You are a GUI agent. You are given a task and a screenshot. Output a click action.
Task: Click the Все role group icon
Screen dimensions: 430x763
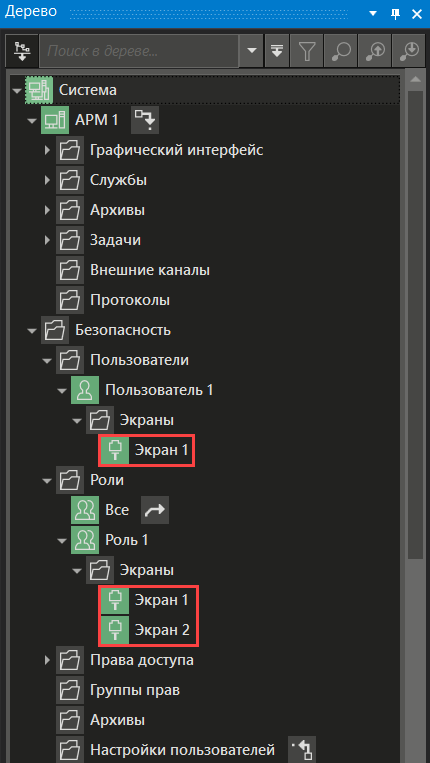(x=85, y=510)
